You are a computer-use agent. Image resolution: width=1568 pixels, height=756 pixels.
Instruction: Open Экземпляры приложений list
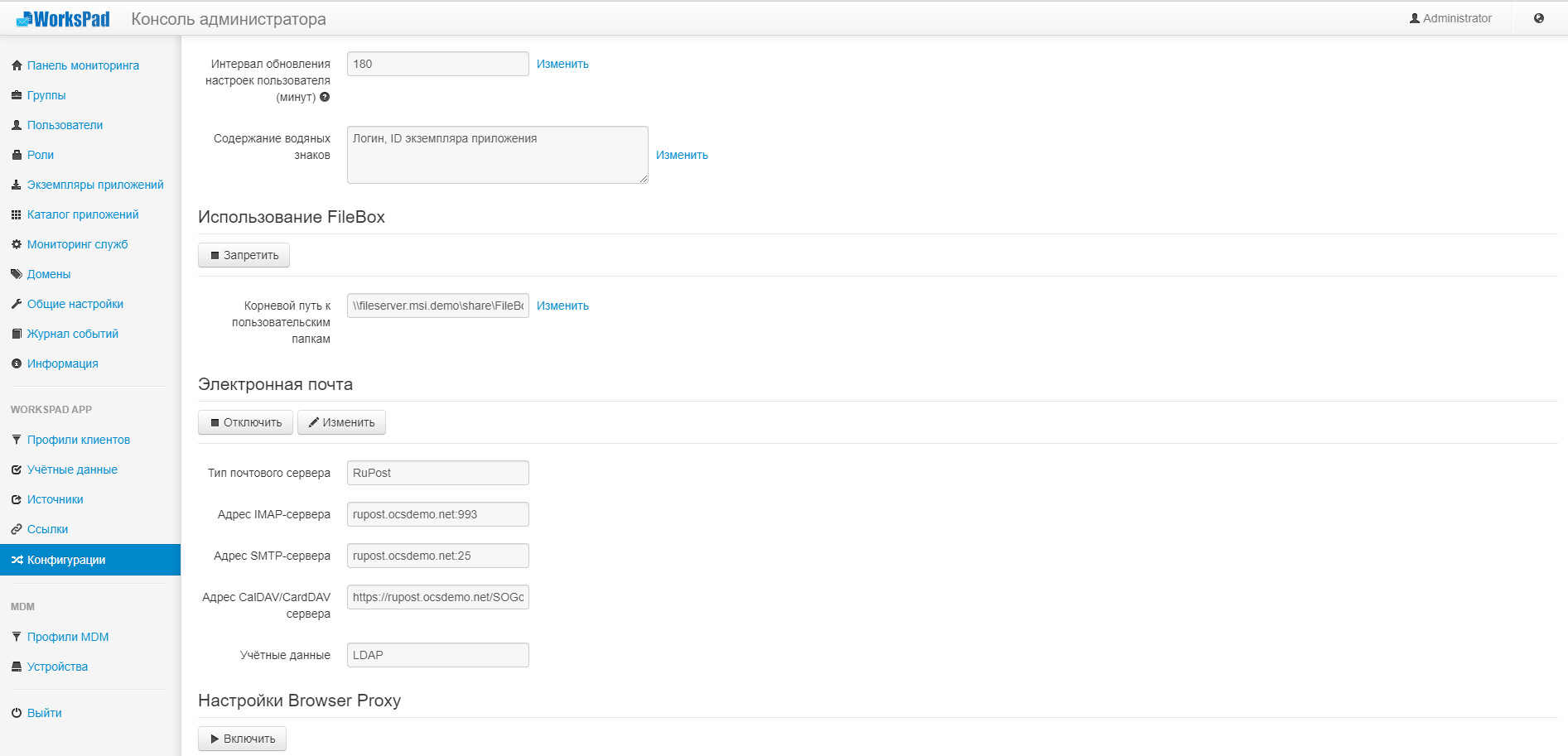95,185
